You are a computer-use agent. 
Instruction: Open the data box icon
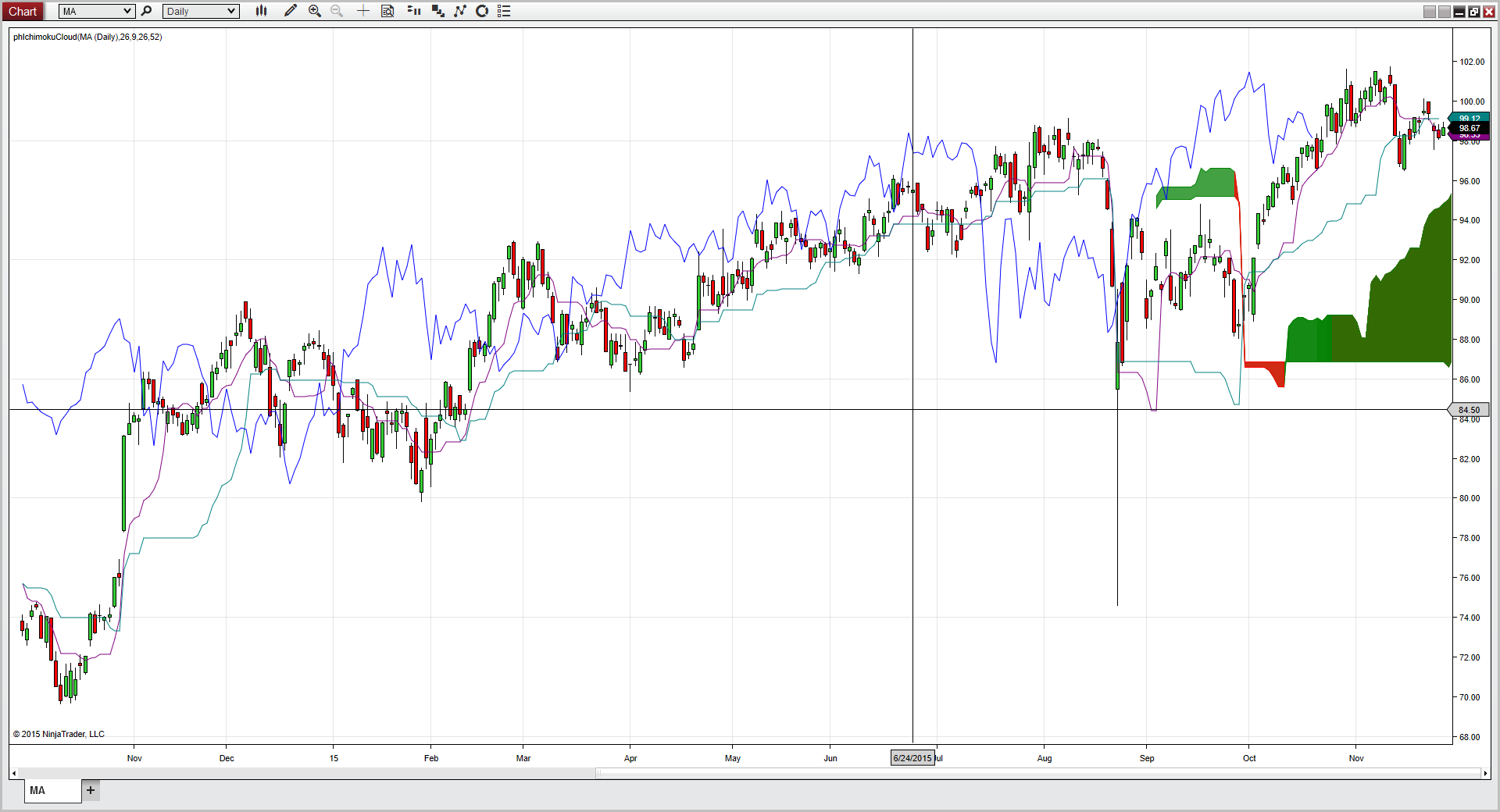click(387, 11)
